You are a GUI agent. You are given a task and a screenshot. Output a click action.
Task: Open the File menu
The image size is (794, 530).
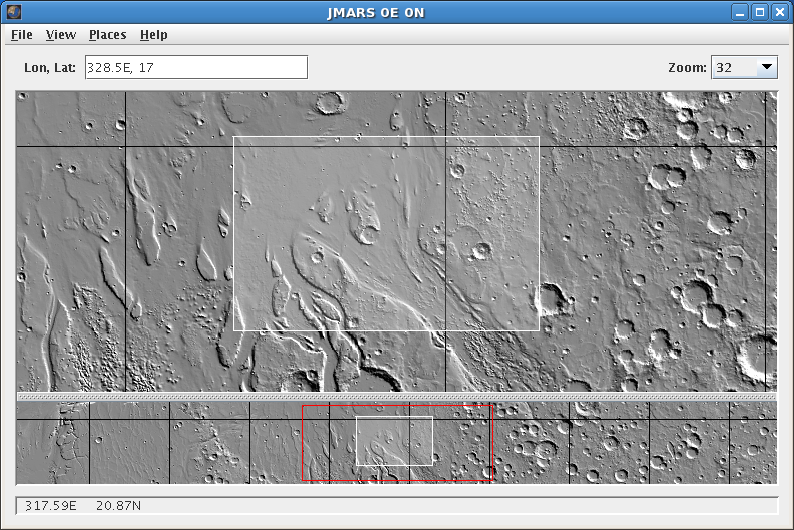22,35
